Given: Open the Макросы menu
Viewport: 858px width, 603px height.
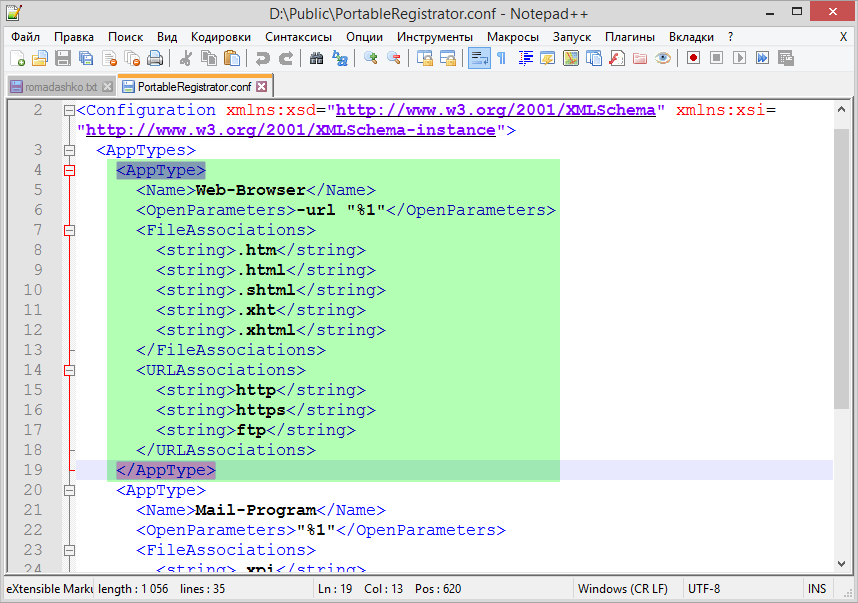Looking at the screenshot, I should (513, 37).
